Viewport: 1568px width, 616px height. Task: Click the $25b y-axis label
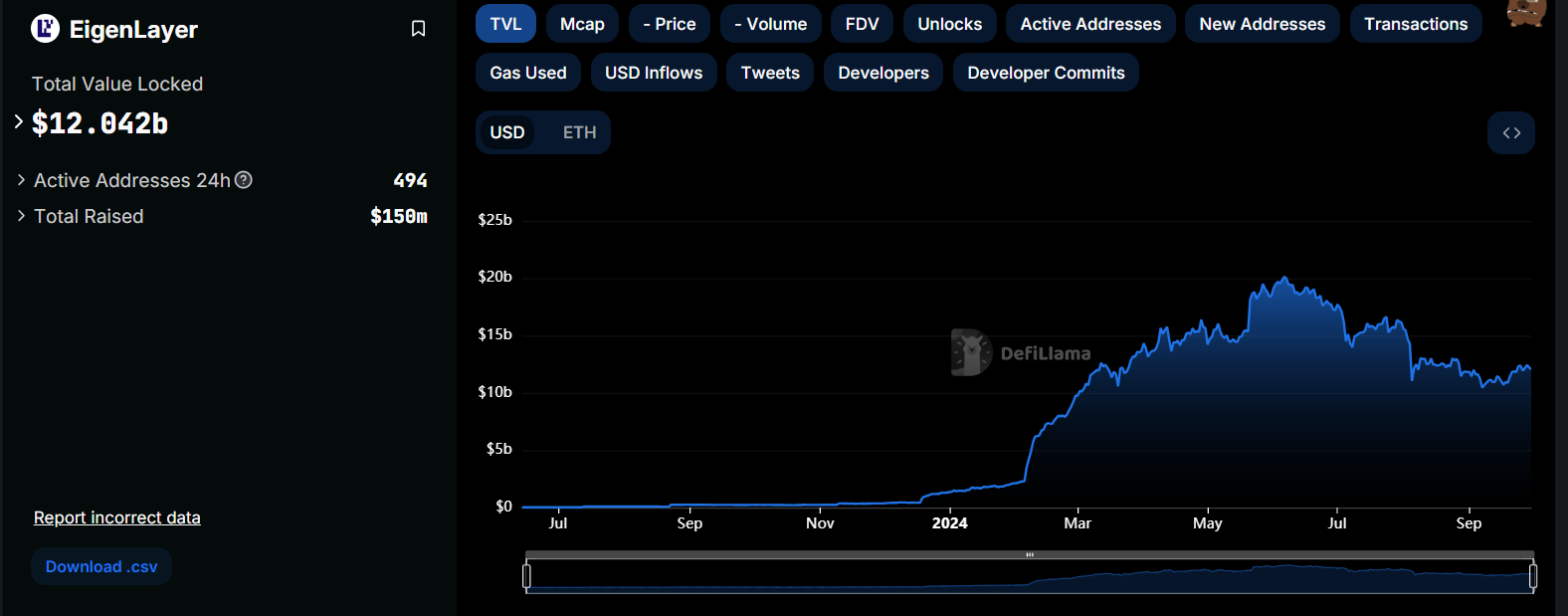(495, 220)
